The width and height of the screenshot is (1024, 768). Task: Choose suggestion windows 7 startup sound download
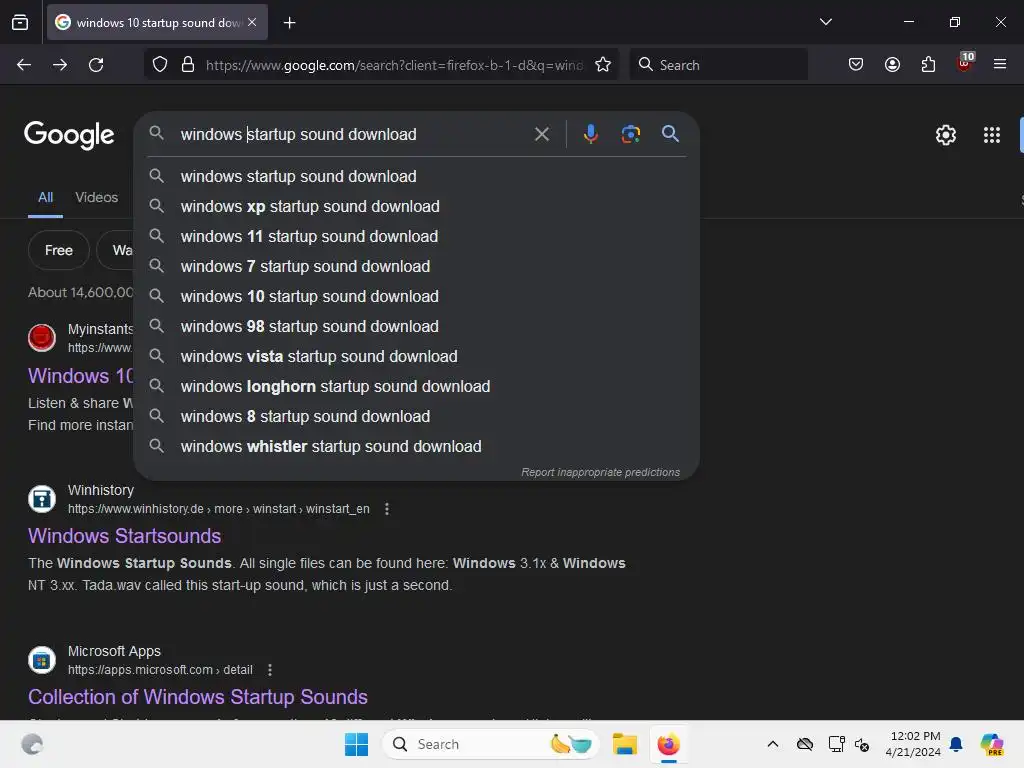coord(417,266)
